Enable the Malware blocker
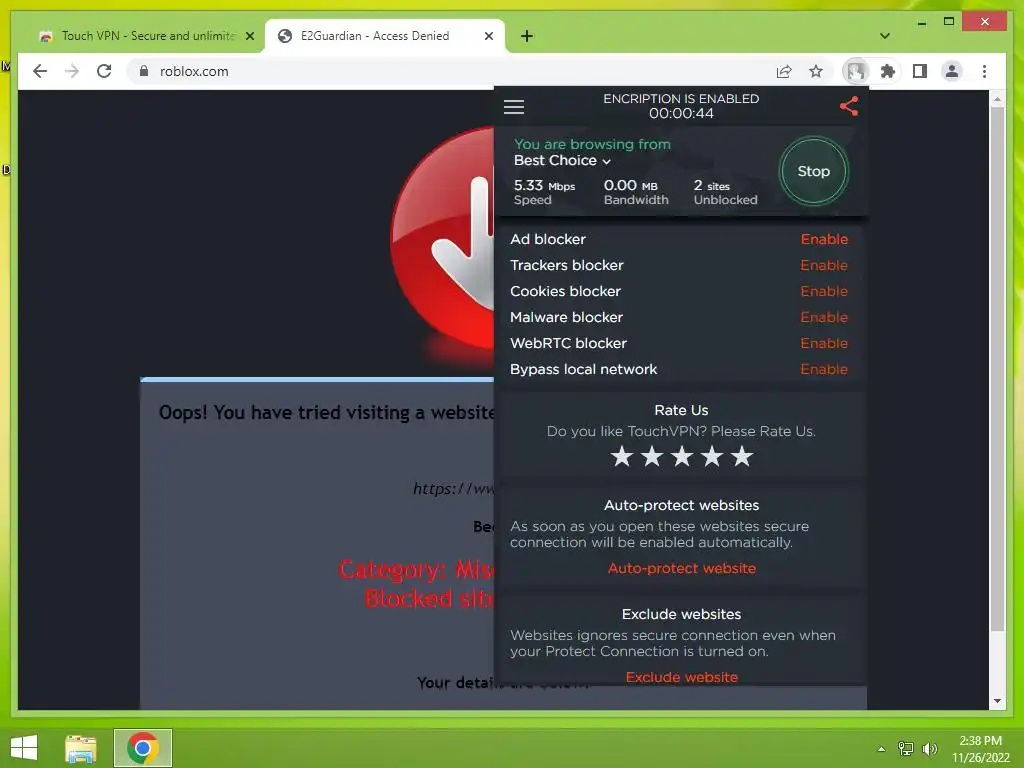The height and width of the screenshot is (768, 1024). pos(824,317)
